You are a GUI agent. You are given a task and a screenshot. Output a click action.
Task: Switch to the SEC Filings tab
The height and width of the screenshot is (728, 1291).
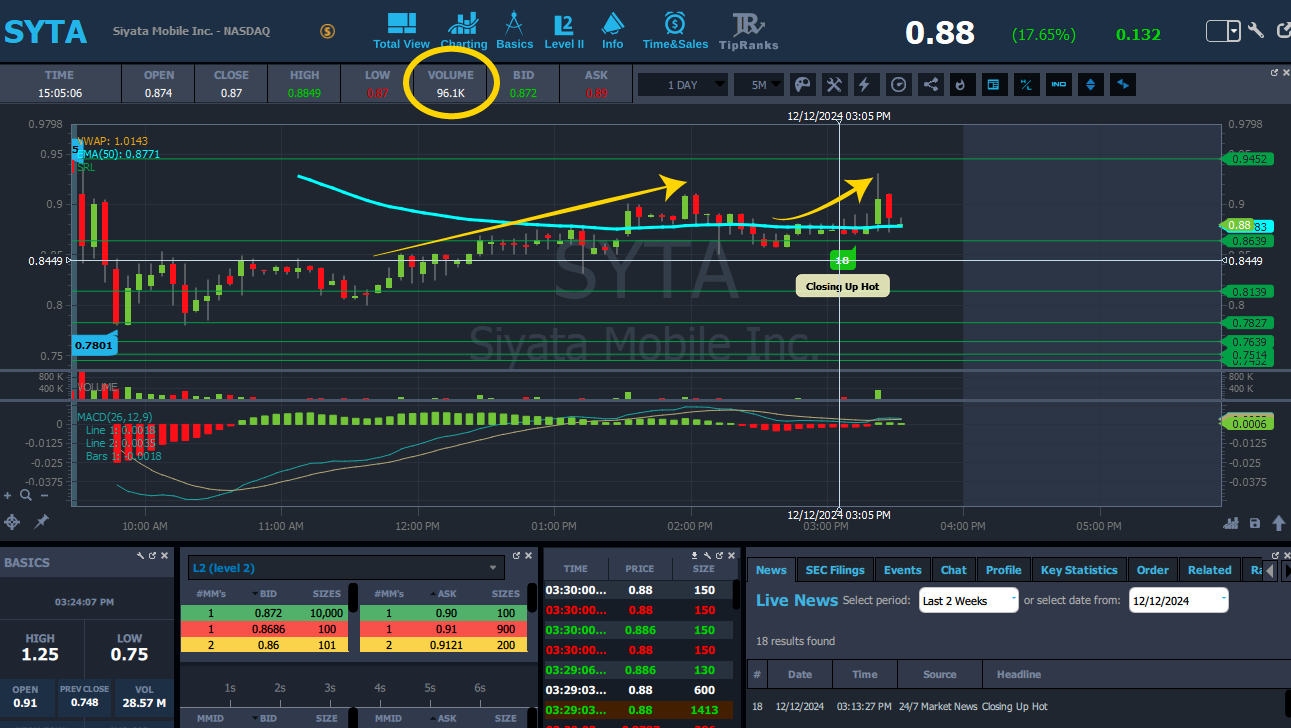coord(834,570)
